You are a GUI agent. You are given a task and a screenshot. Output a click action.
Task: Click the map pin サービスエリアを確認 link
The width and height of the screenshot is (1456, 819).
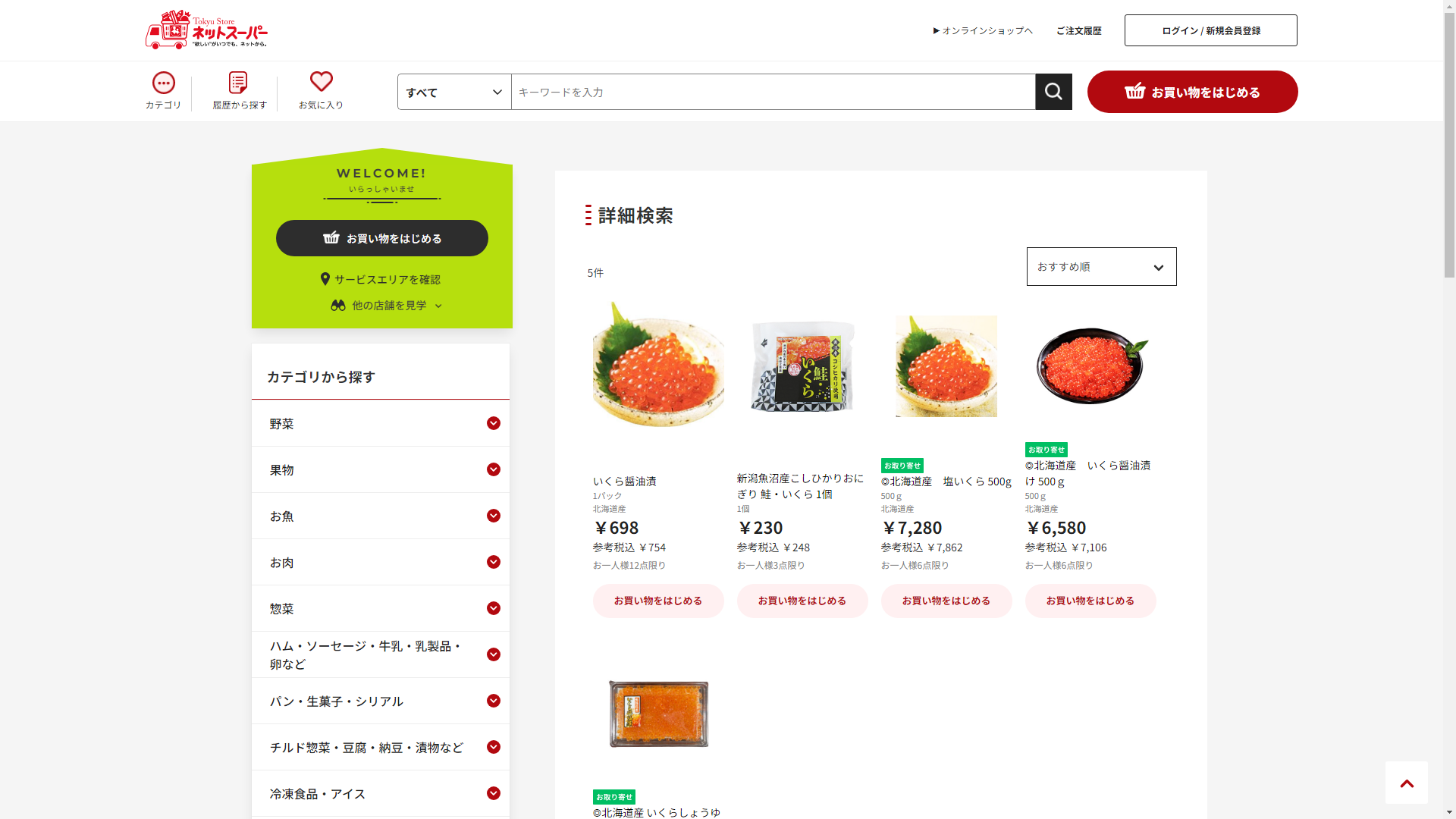[381, 279]
